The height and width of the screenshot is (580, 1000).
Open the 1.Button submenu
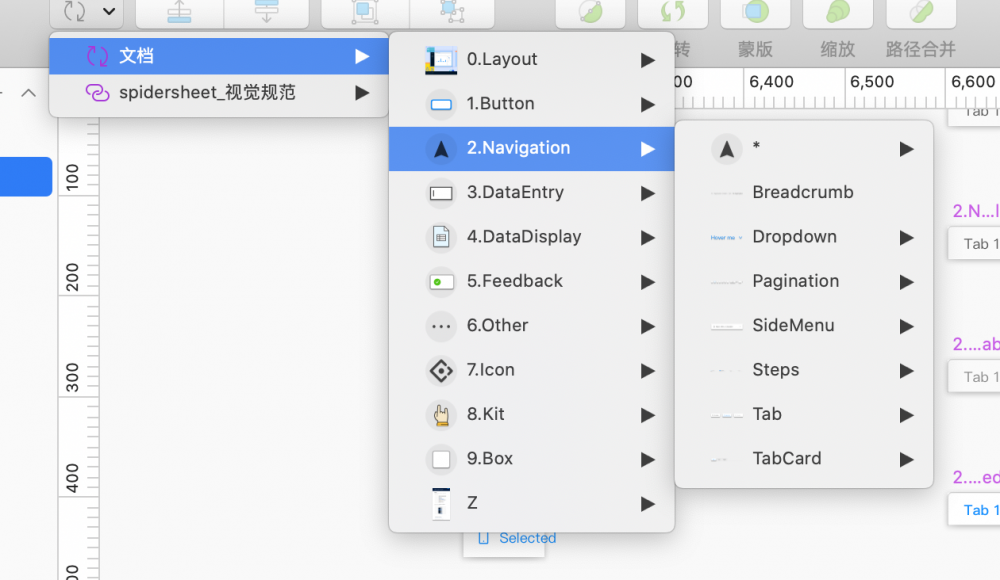(531, 104)
